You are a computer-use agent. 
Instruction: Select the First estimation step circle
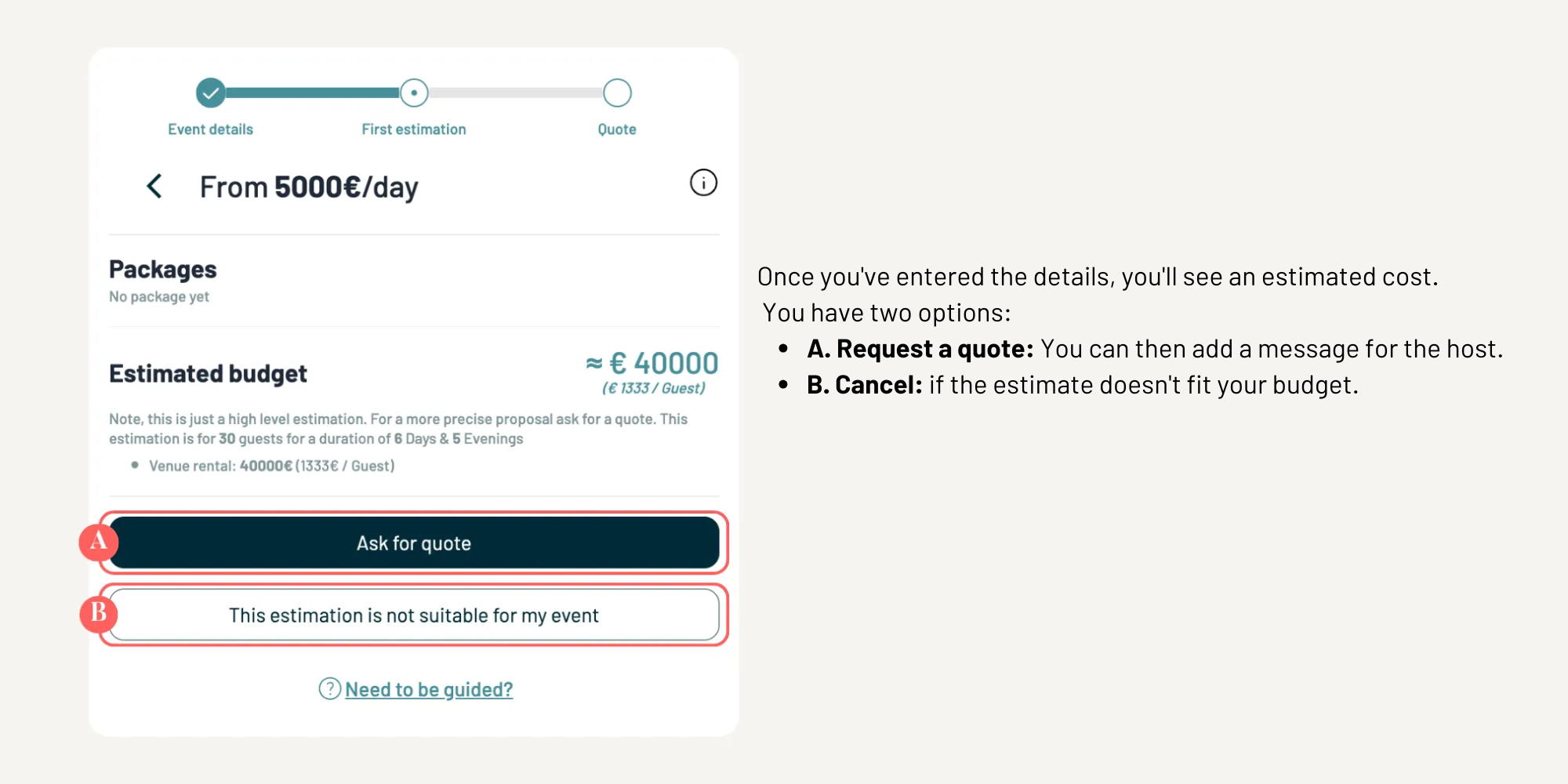(414, 93)
